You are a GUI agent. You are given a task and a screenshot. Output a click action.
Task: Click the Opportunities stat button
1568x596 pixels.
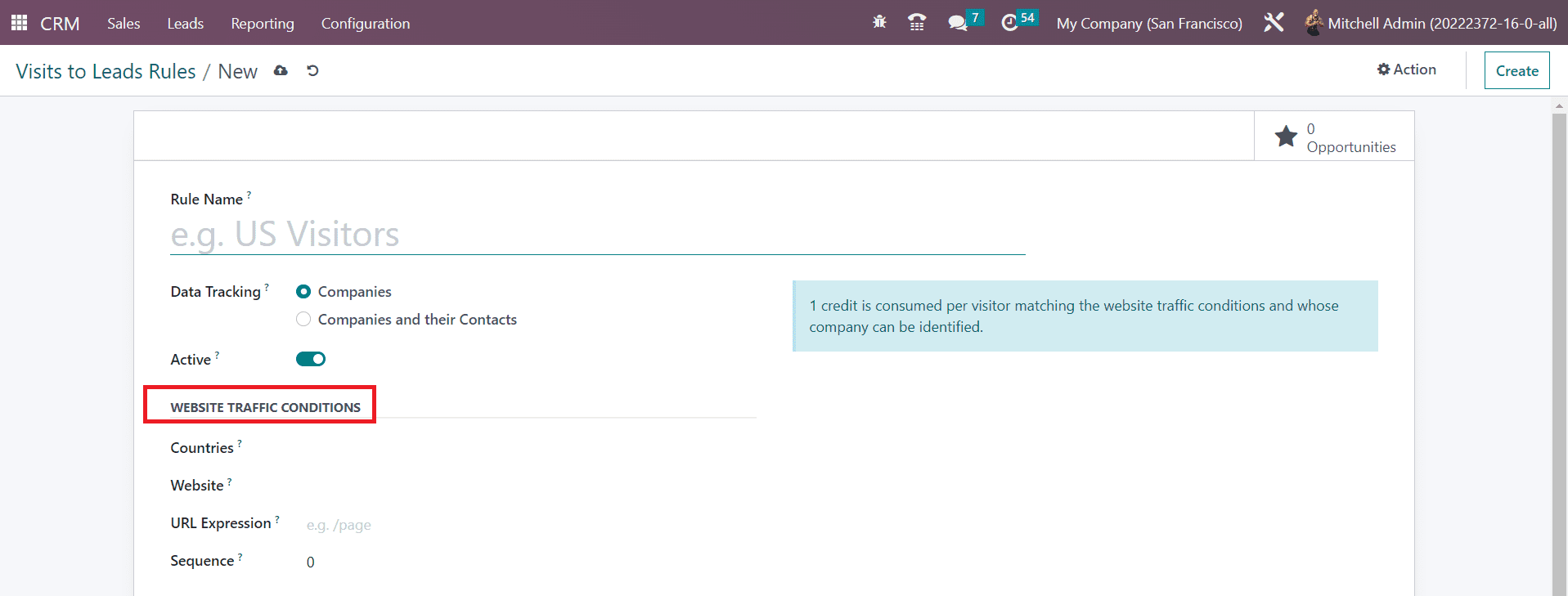pos(1334,137)
